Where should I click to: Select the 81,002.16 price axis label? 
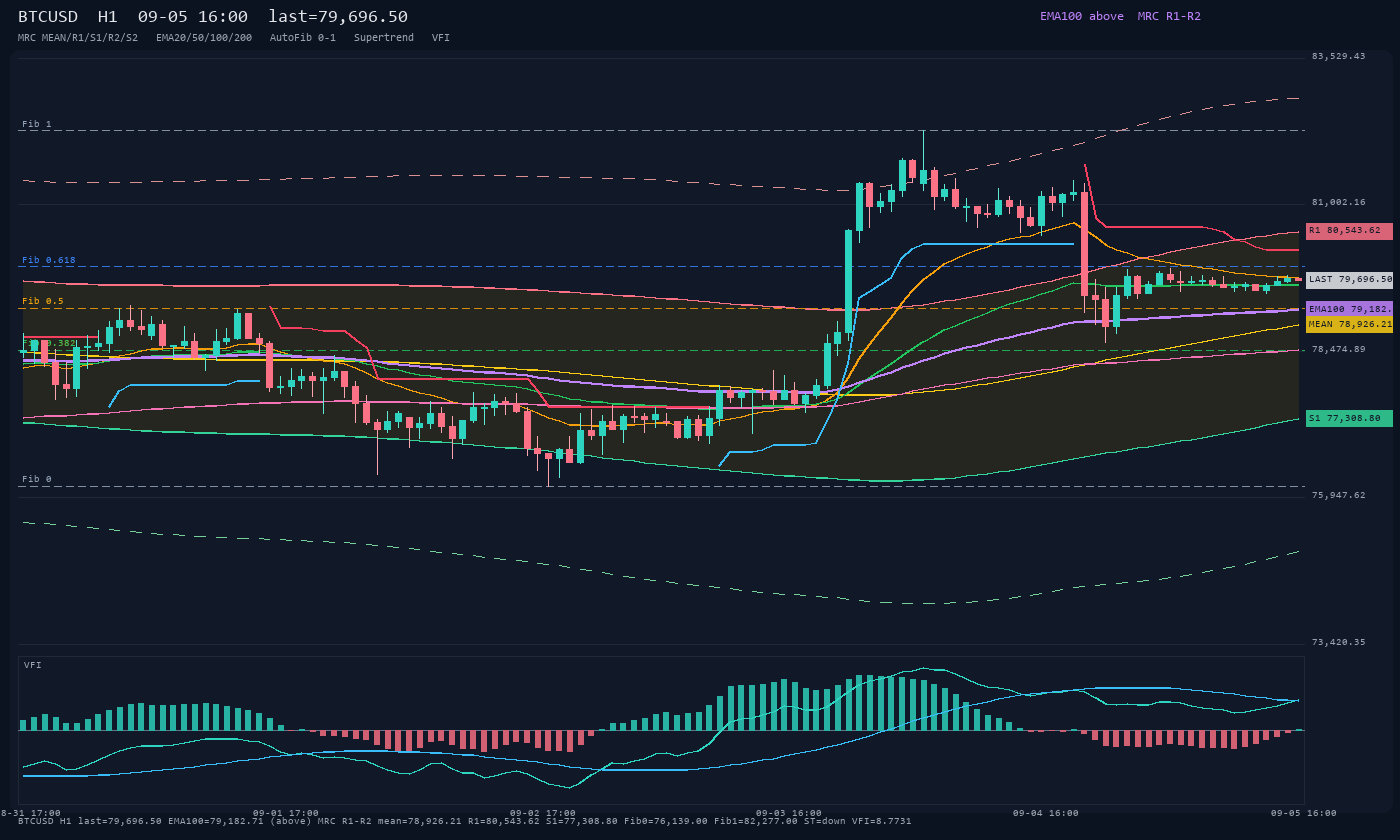pos(1337,202)
